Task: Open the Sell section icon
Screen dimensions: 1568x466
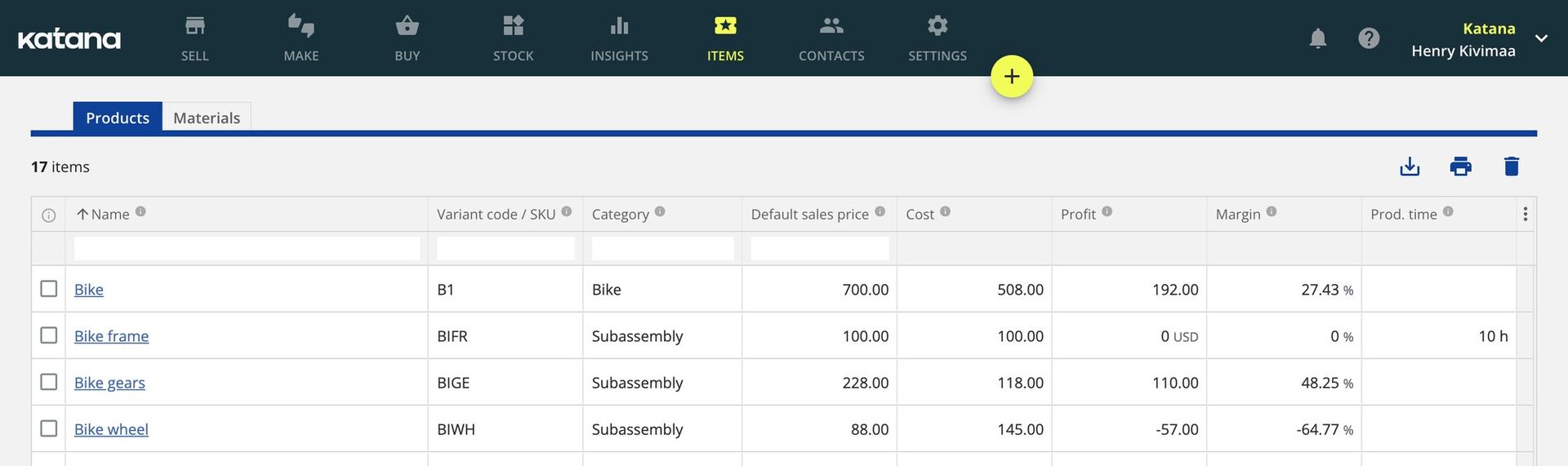Action: pyautogui.click(x=194, y=26)
